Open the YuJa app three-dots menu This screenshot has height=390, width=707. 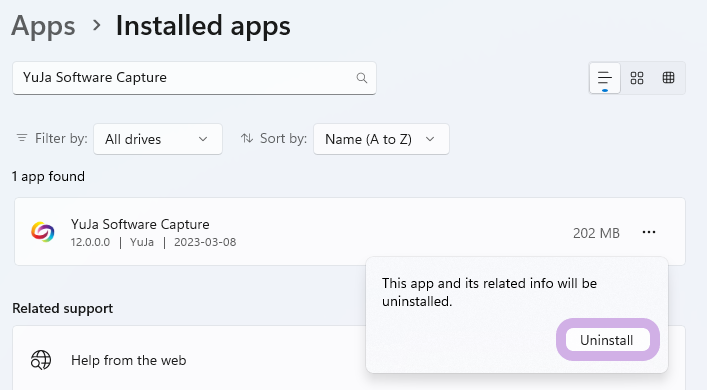(x=649, y=232)
